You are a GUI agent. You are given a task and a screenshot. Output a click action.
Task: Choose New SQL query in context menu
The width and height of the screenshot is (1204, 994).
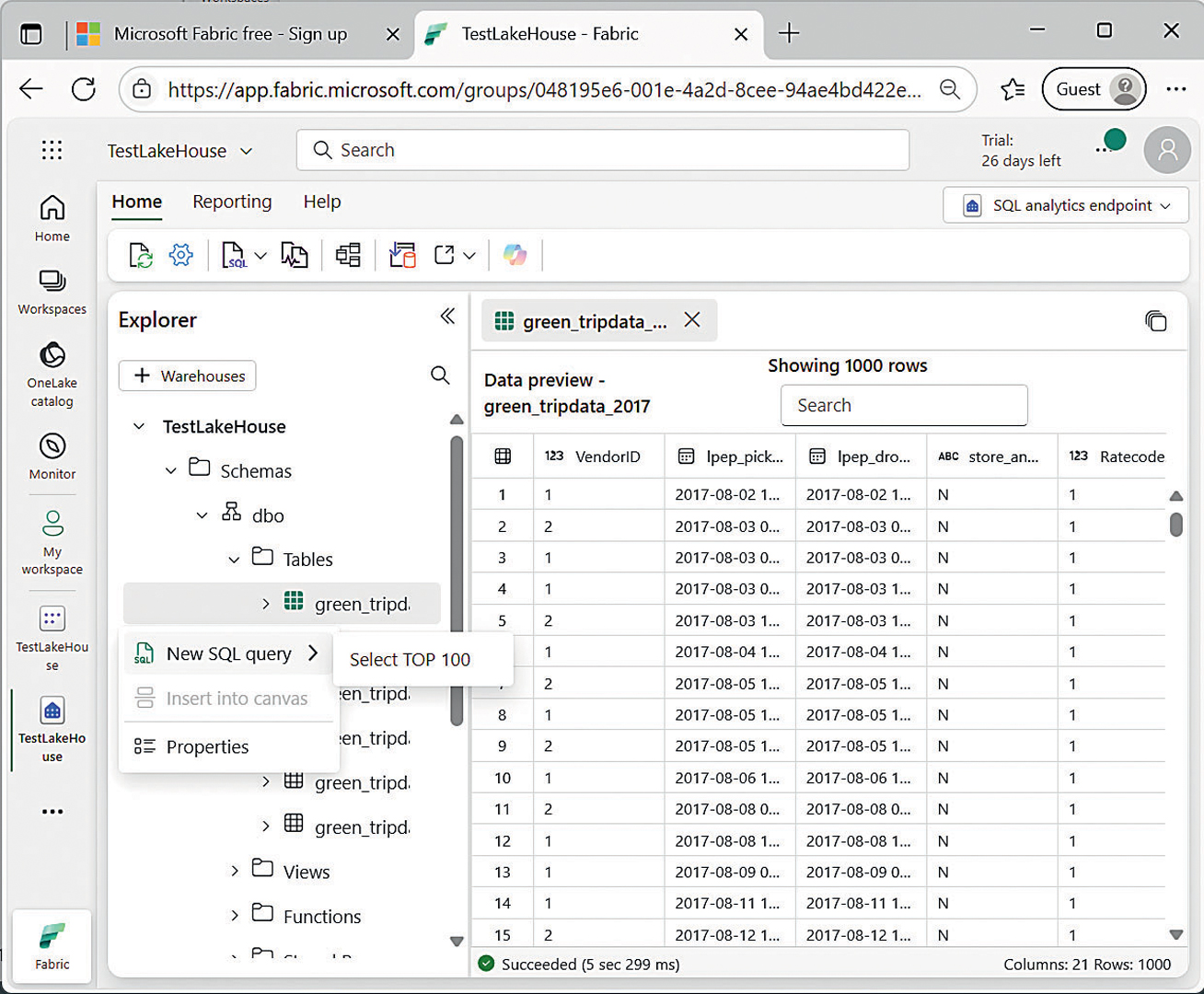[227, 653]
